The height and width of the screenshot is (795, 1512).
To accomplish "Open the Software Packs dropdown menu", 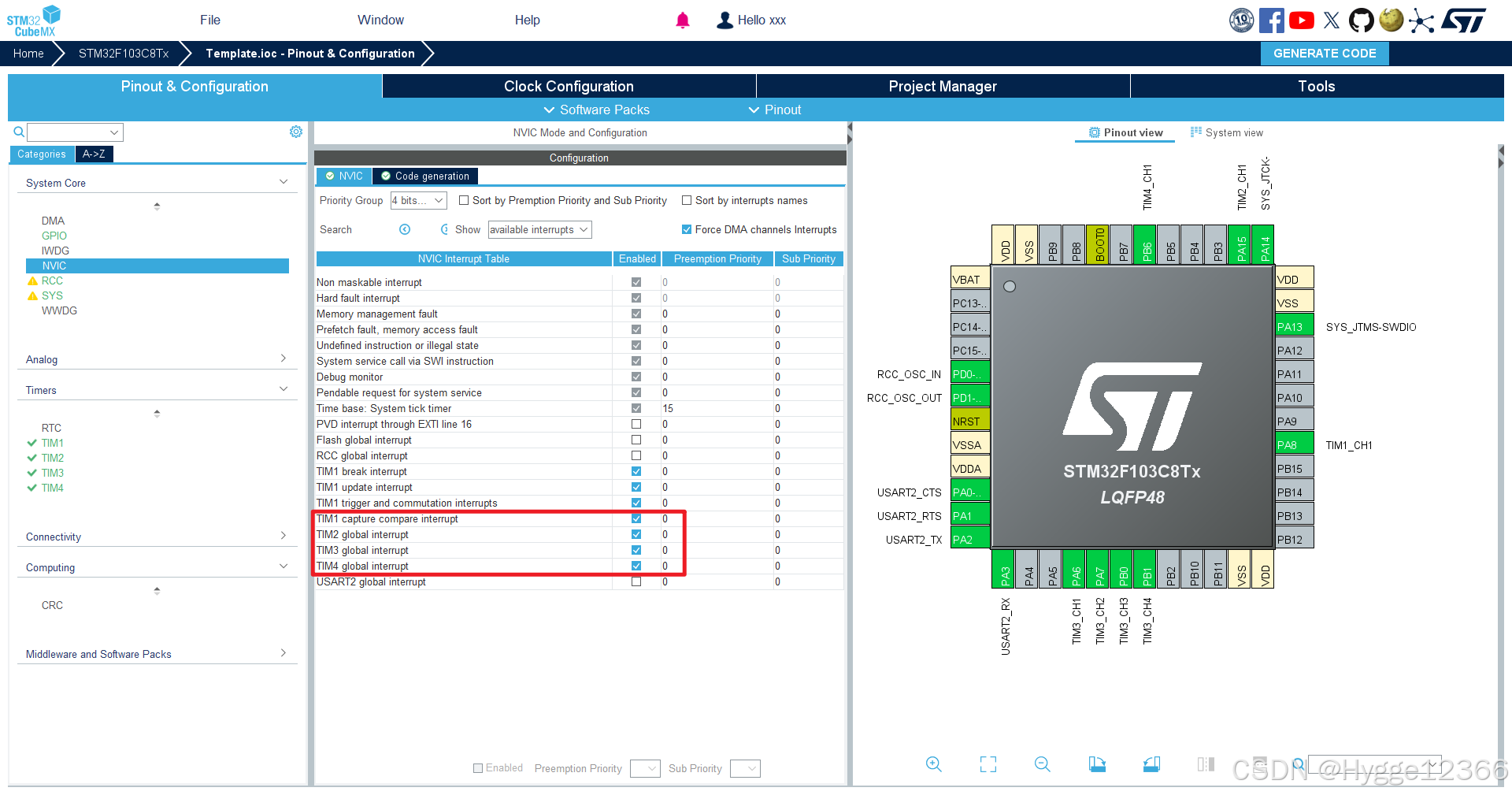I will point(596,110).
